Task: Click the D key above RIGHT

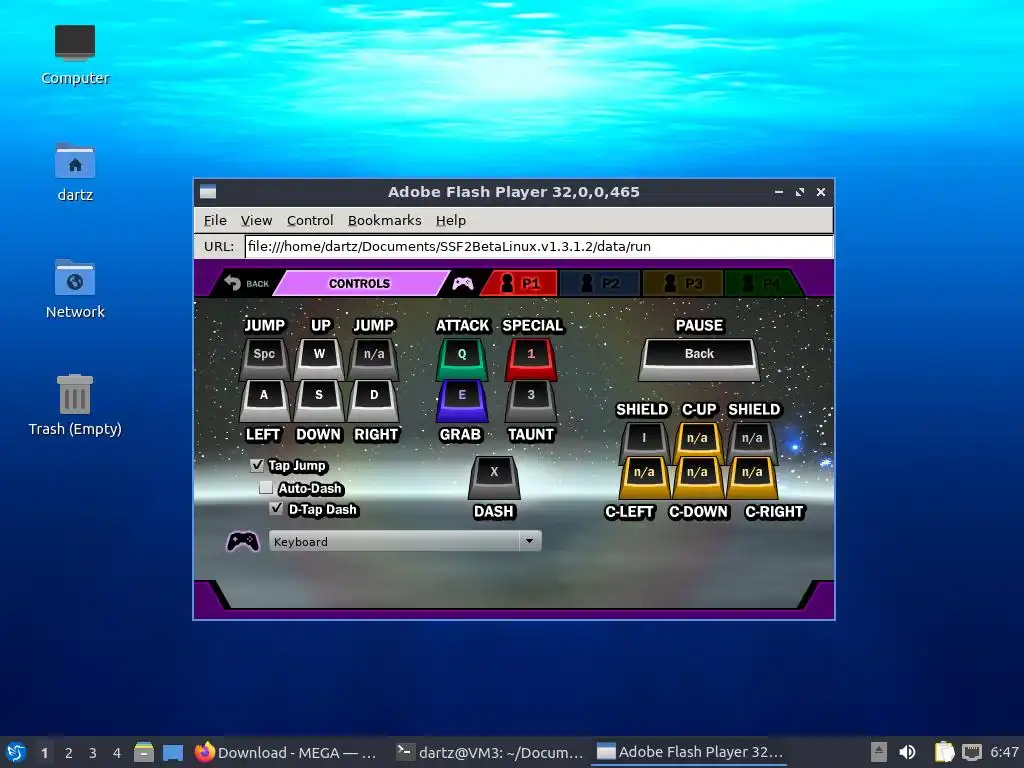Action: [374, 400]
